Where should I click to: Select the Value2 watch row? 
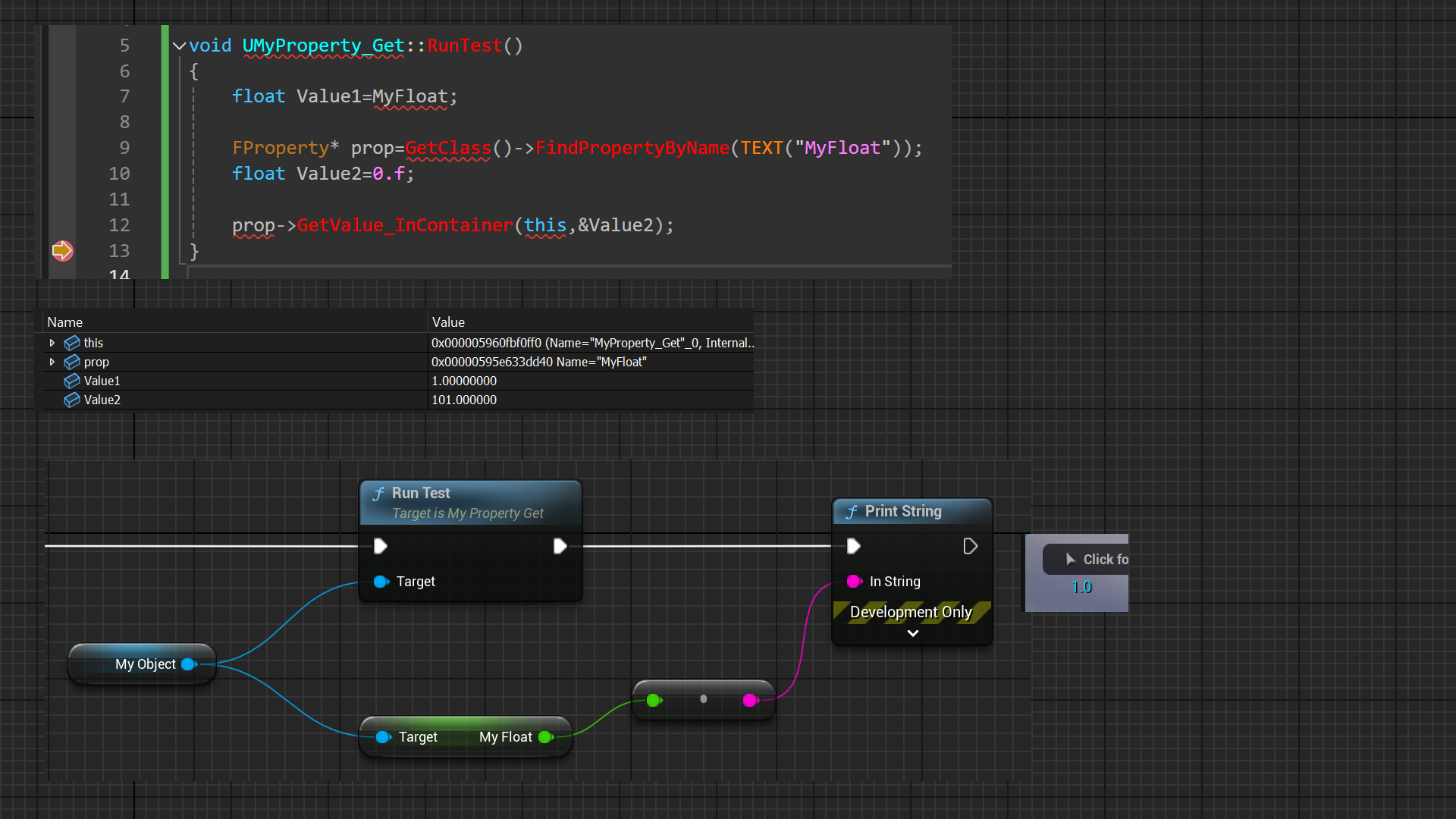coord(102,400)
